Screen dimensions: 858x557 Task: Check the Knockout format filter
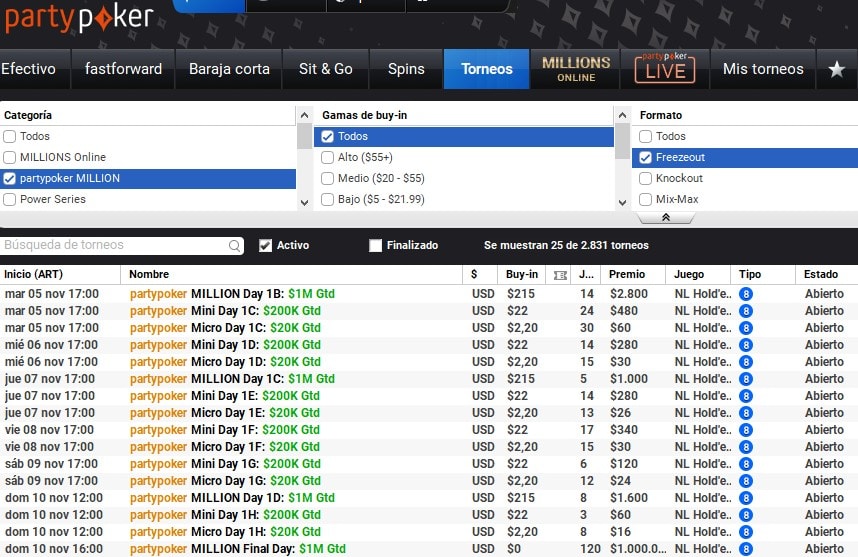[645, 178]
